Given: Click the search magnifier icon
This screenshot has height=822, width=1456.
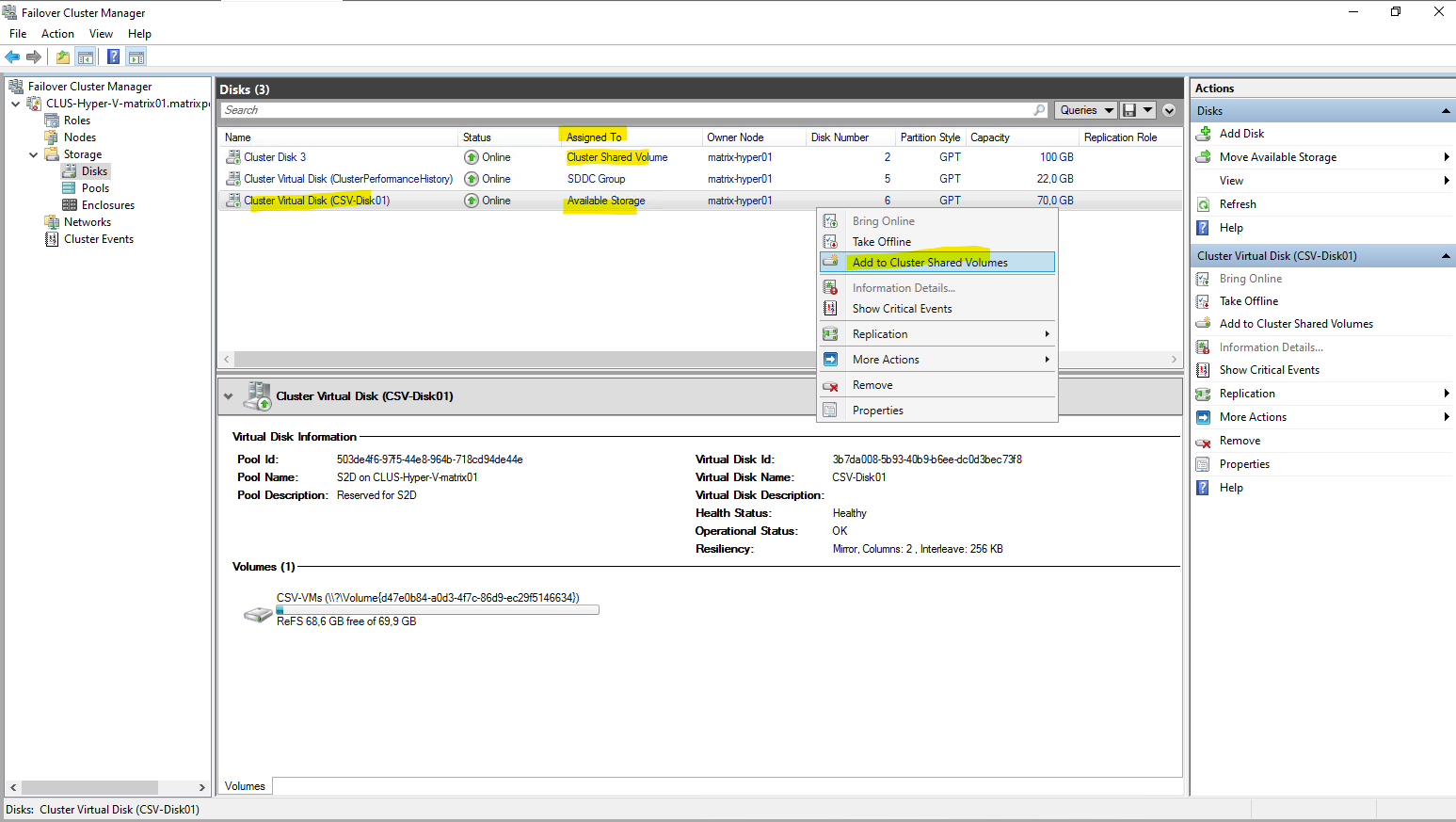Looking at the screenshot, I should (1039, 110).
